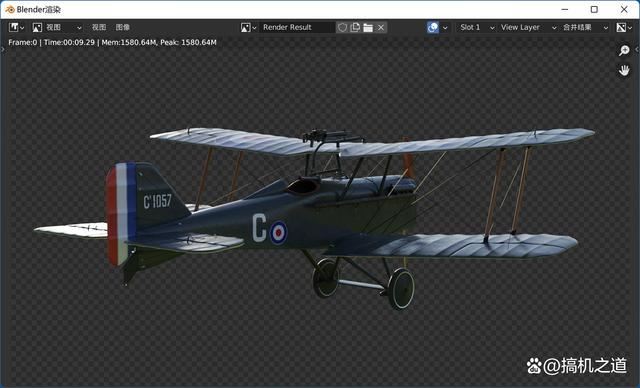Click the Blender logo in title bar
640x388 pixels.
point(10,9)
